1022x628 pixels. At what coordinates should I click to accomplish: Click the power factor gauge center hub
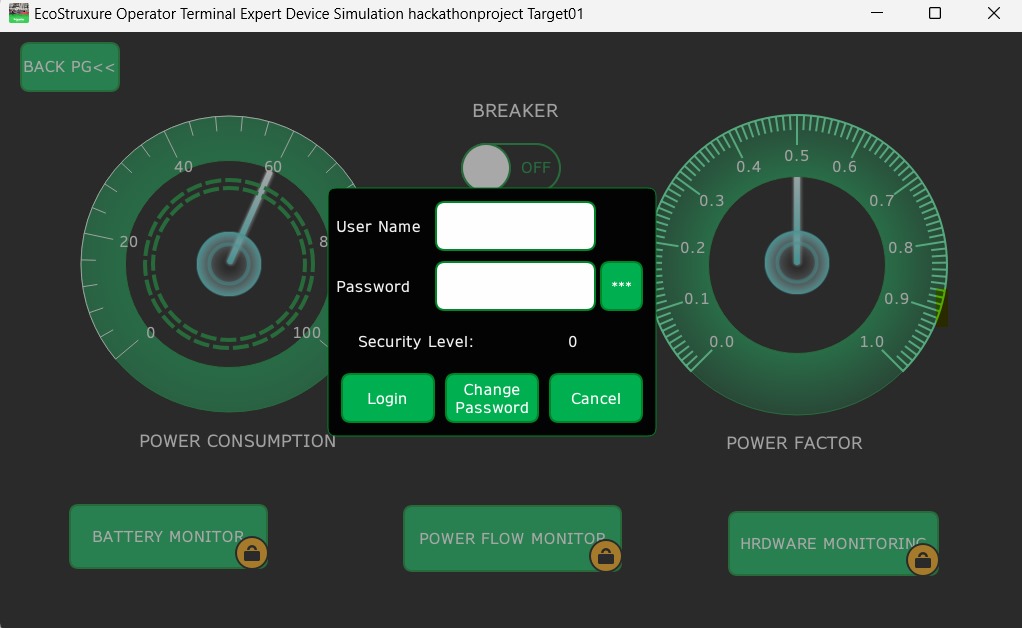pos(796,263)
